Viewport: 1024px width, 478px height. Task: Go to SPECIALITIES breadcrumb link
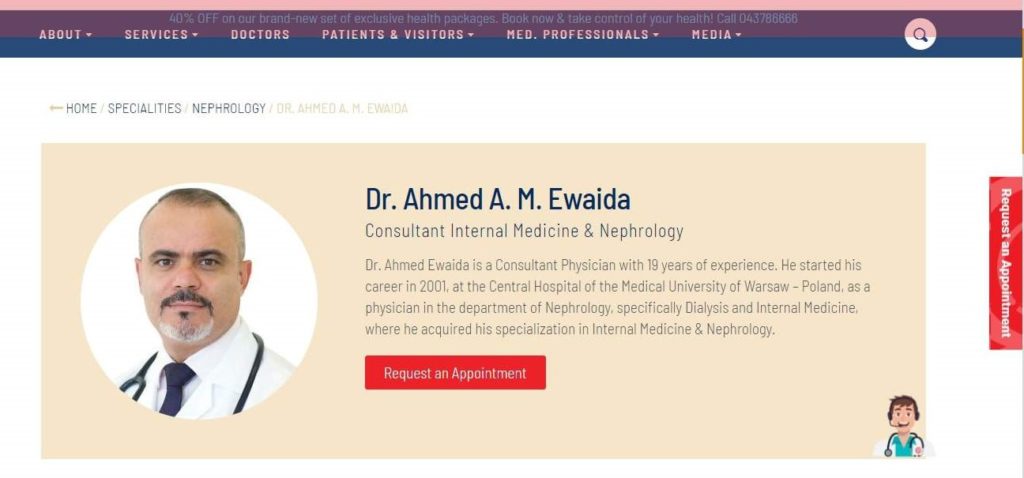144,108
